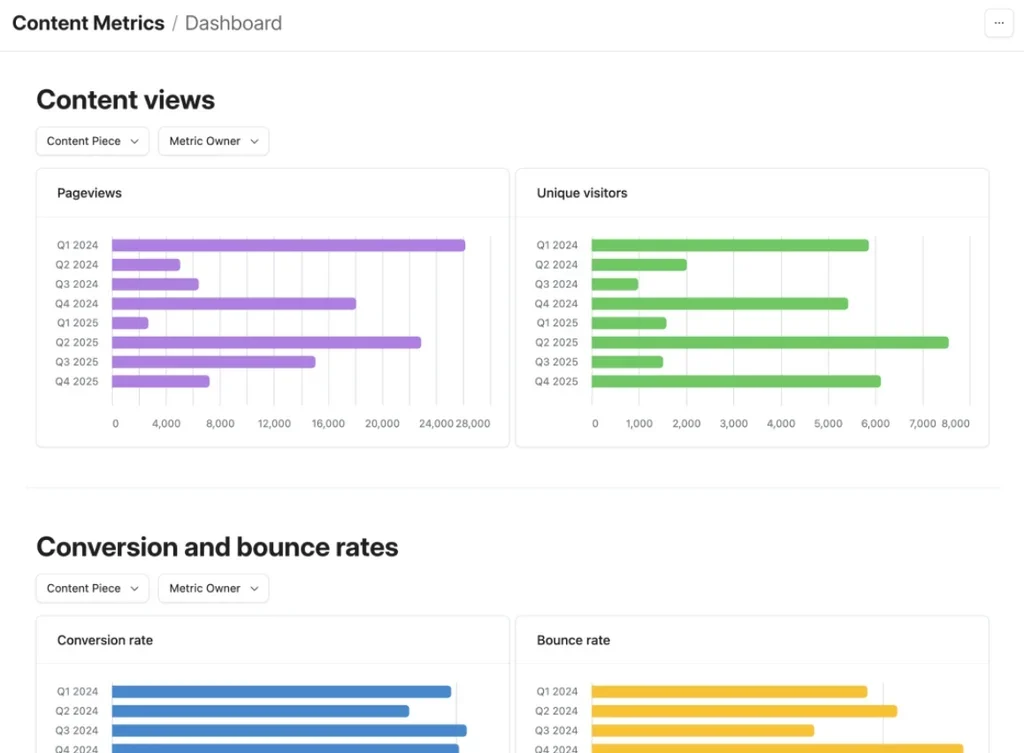Viewport: 1024px width, 753px height.
Task: Select the Q1 2024 yellow Bounce rate bar
Action: [x=729, y=692]
